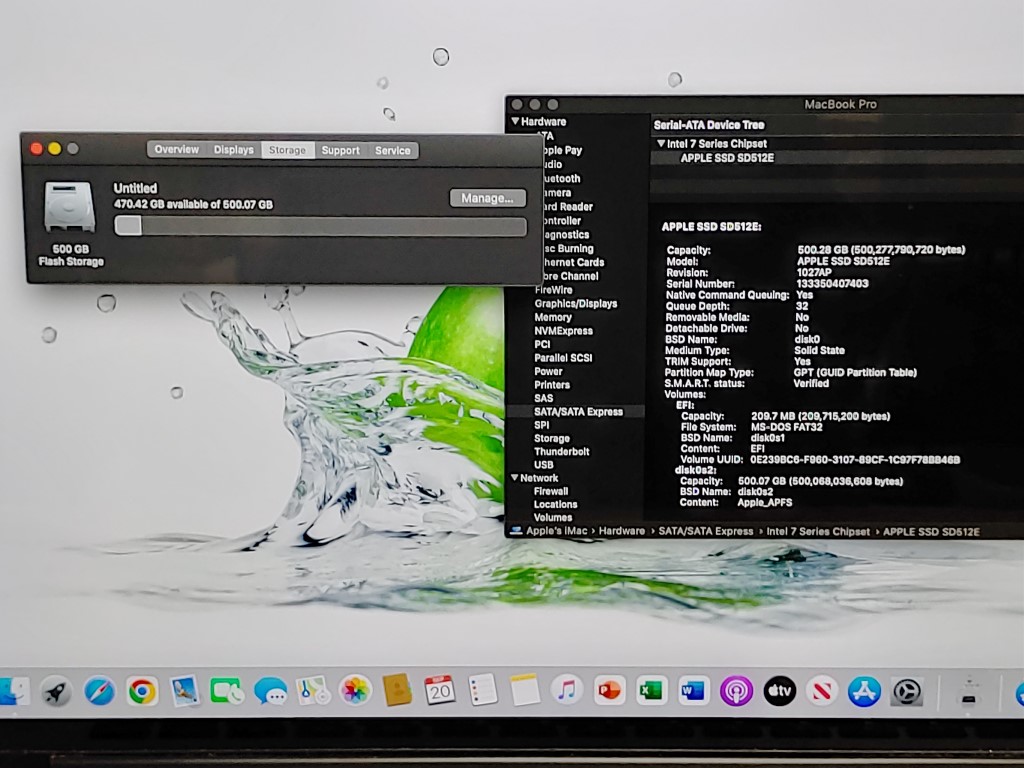Open Reminders from the Dock
The width and height of the screenshot is (1024, 768).
pyautogui.click(x=483, y=690)
